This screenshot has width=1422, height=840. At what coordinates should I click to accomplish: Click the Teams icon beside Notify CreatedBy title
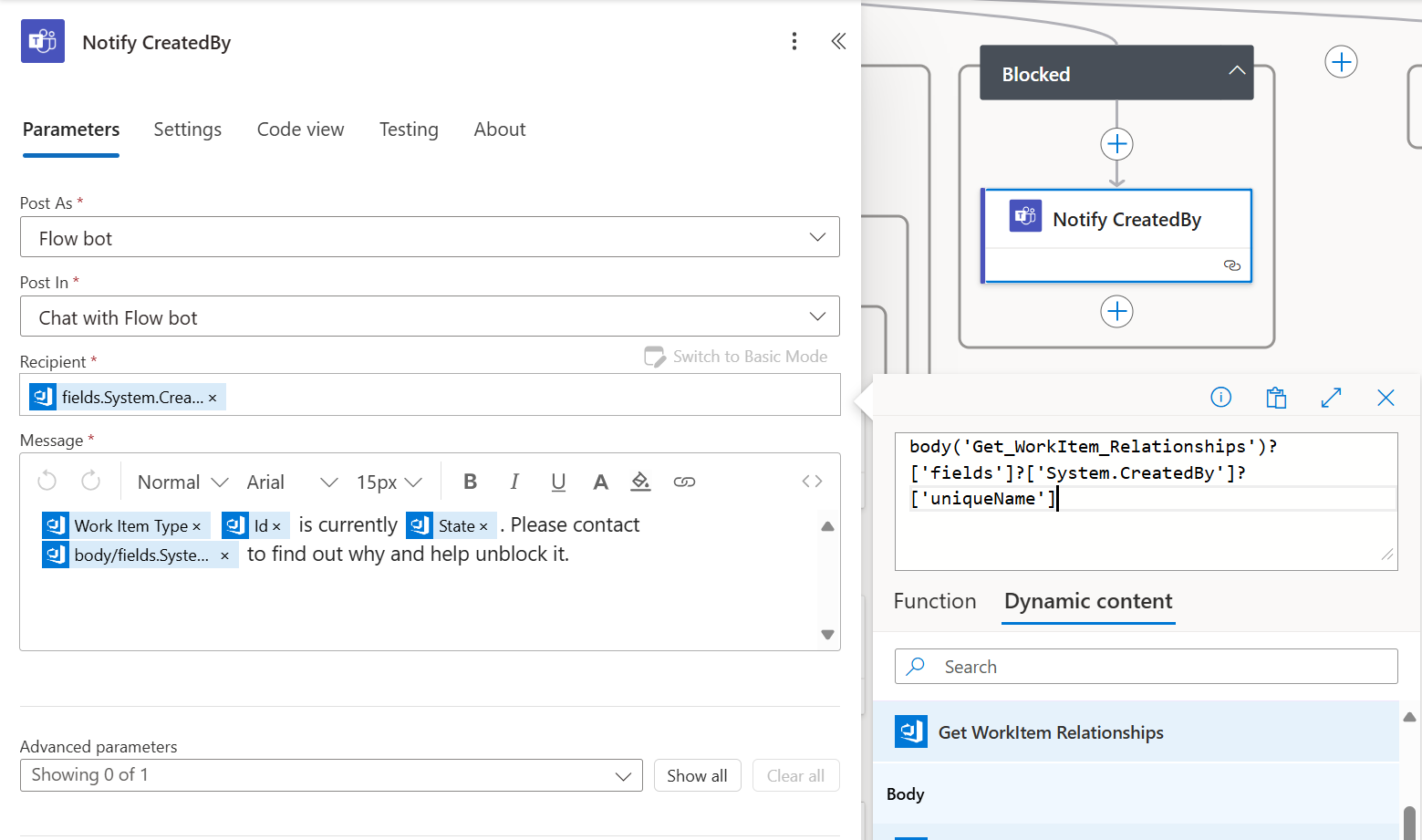43,41
